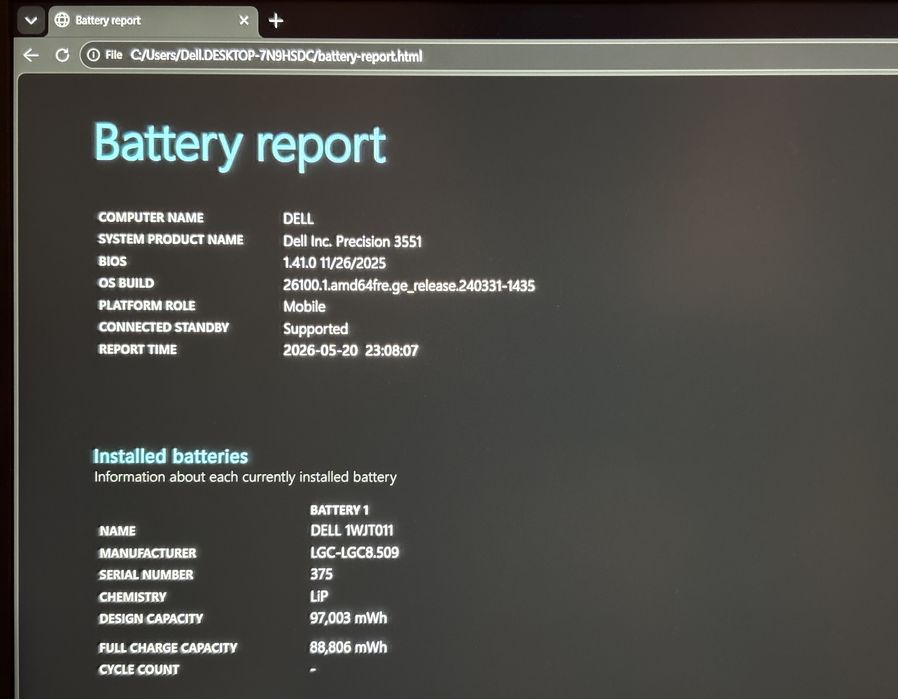Open a new browser tab
This screenshot has height=699, width=898.
[x=276, y=21]
